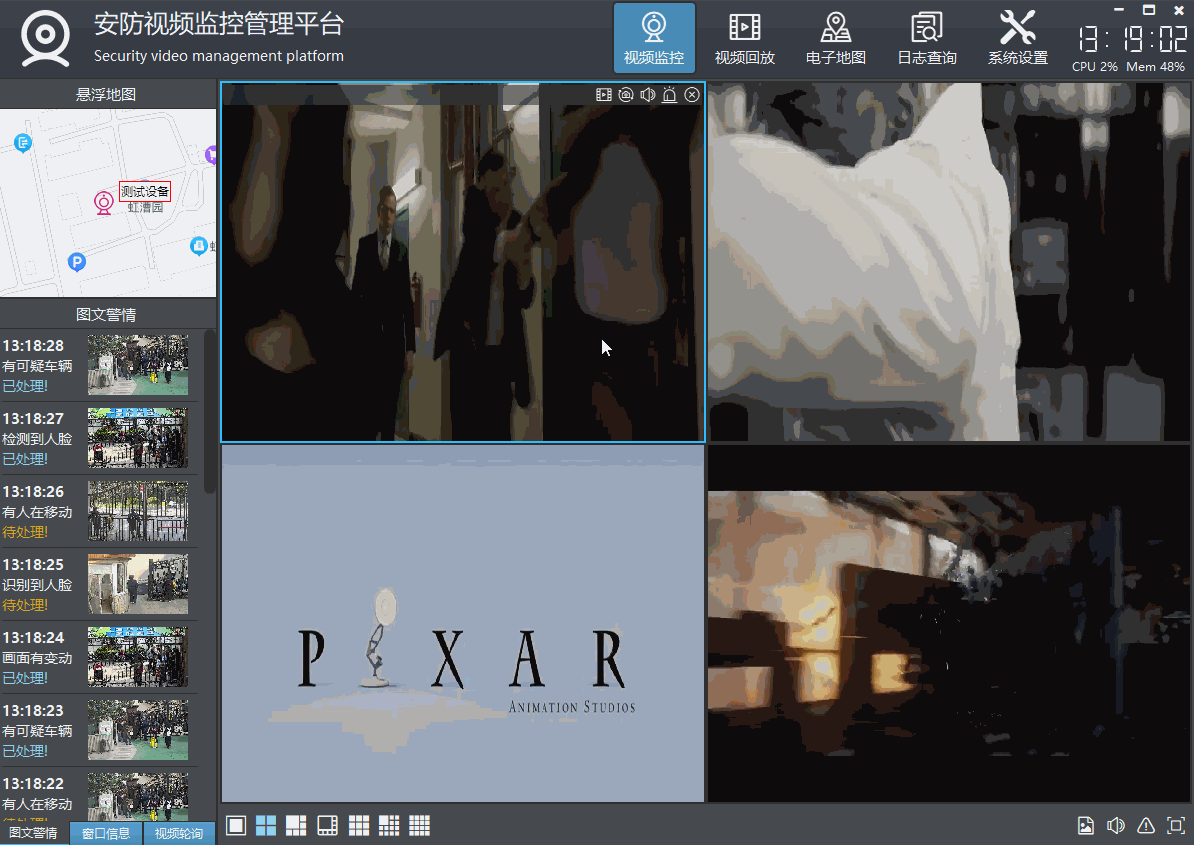Open the alarm thumbnail for 13:18:25

[x=138, y=584]
